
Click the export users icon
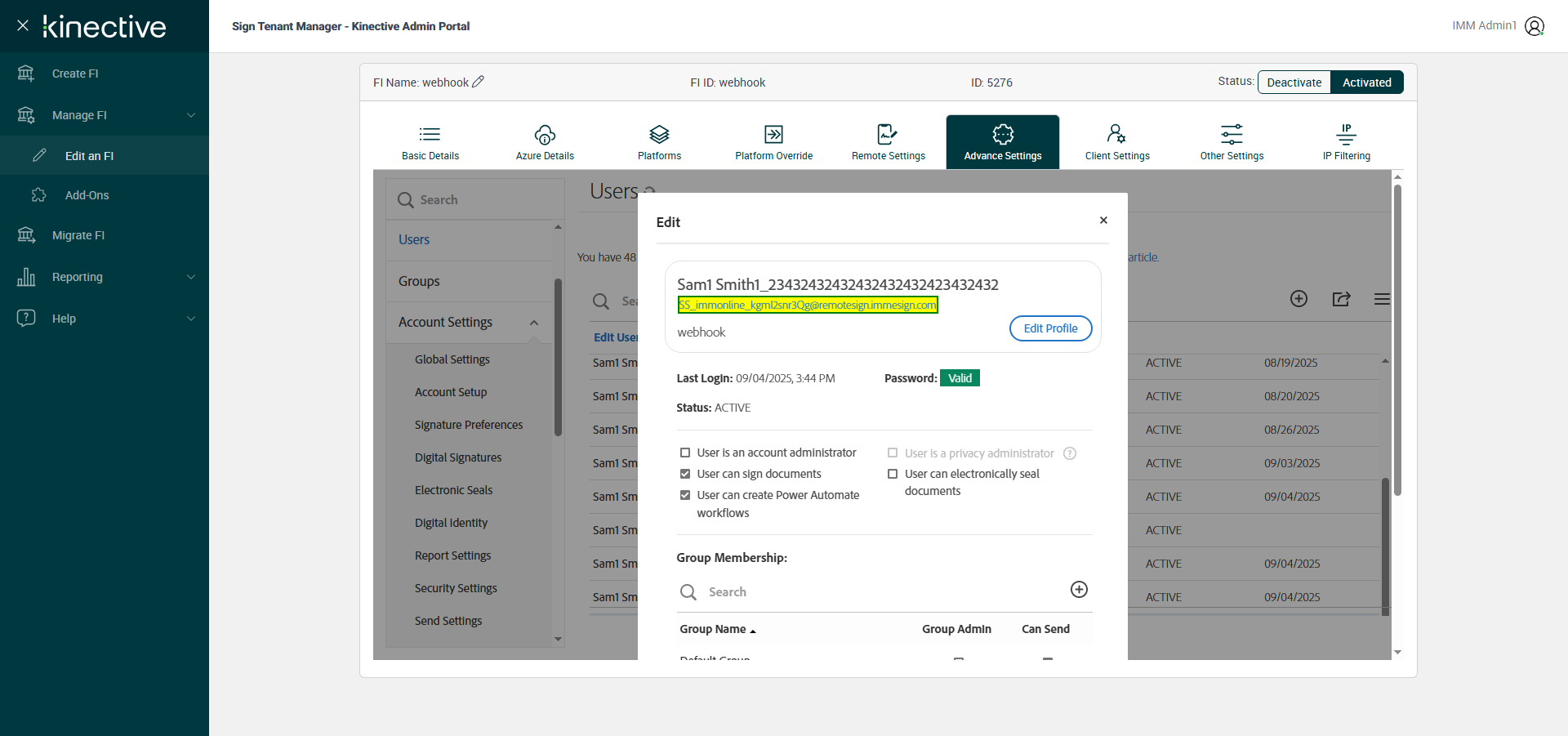point(1341,299)
